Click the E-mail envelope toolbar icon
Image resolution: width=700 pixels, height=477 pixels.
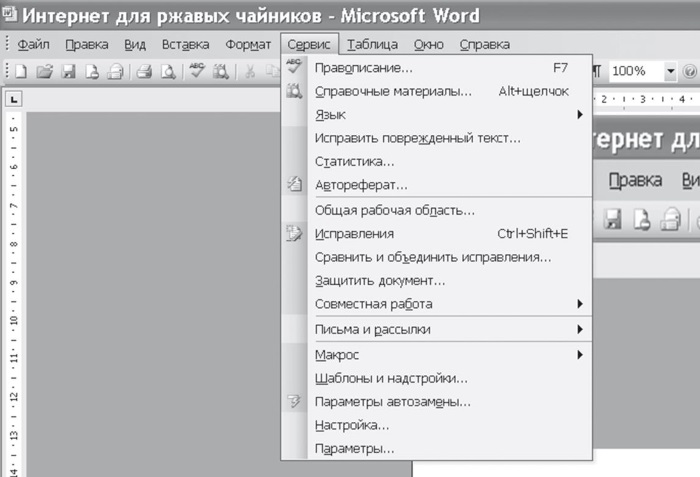[x=115, y=71]
